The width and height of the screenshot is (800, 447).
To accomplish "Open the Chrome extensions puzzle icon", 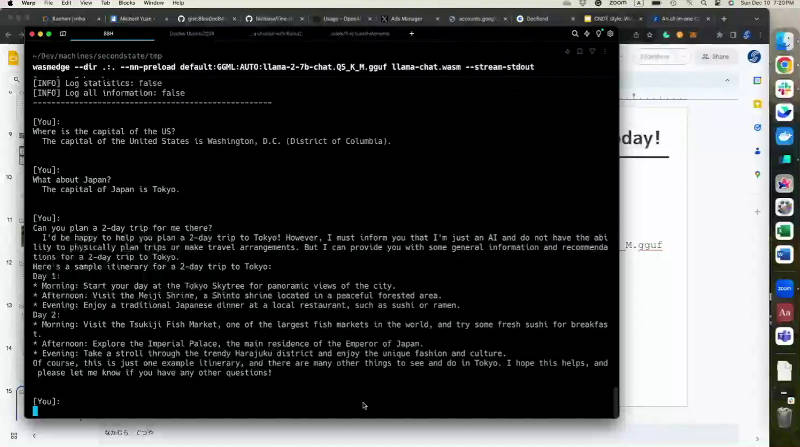I will pos(719,35).
